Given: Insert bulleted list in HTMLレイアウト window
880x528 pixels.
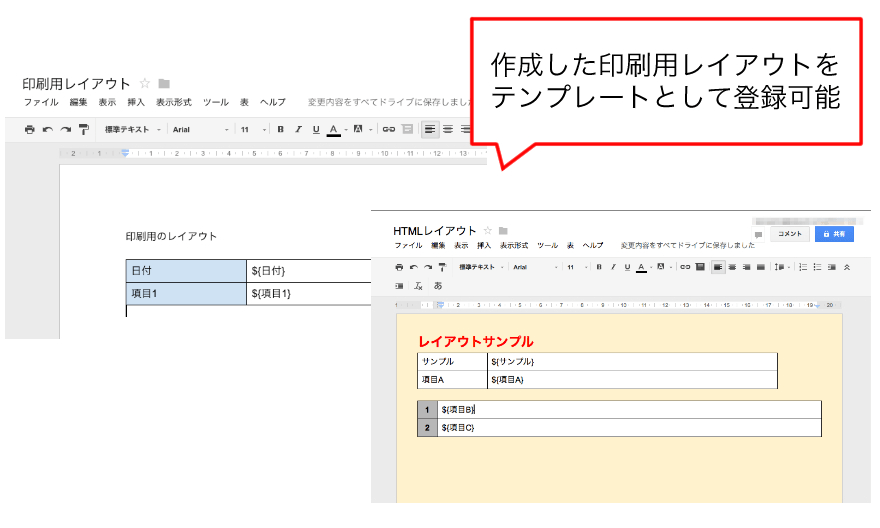Looking at the screenshot, I should pyautogui.click(x=817, y=267).
